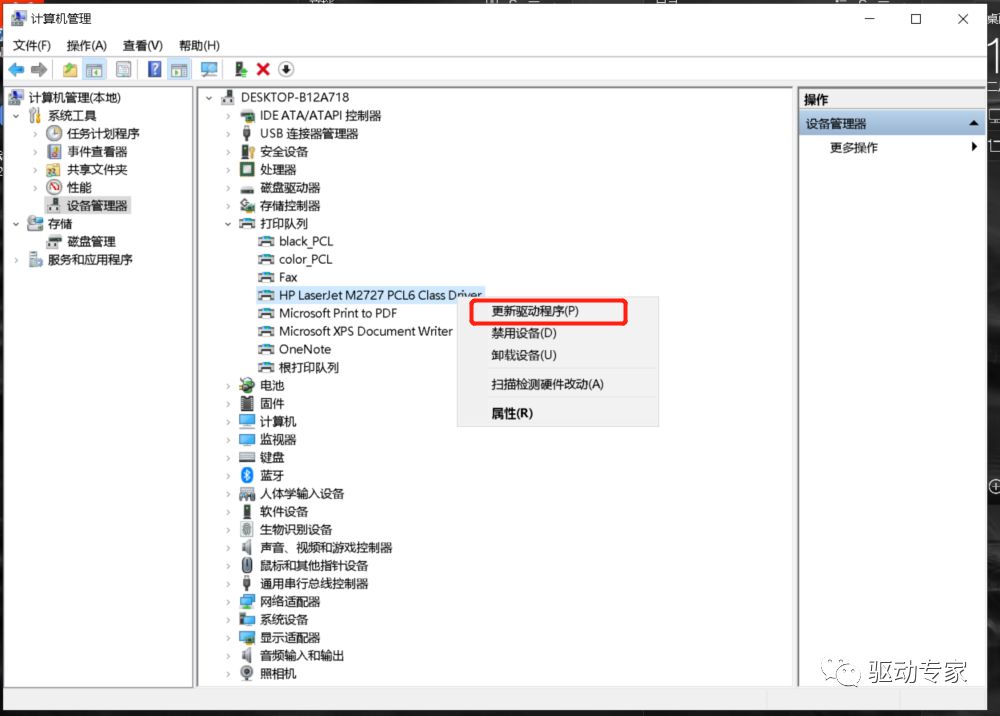Expand the 任务计划程序 node arrow
The image size is (1000, 716).
click(x=35, y=134)
